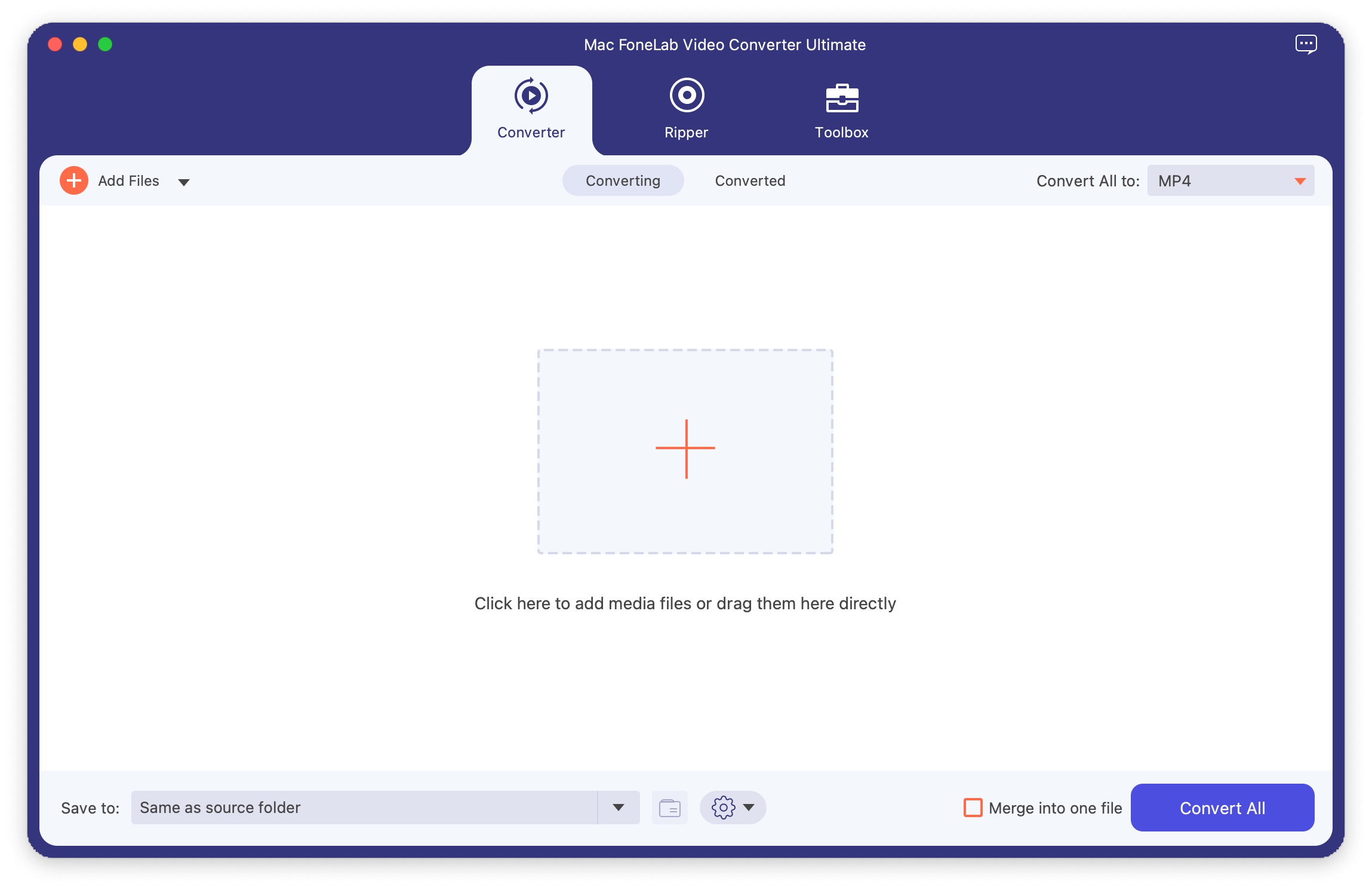Open the feedback chat bubble icon
The width and height of the screenshot is (1372, 890).
tap(1306, 44)
